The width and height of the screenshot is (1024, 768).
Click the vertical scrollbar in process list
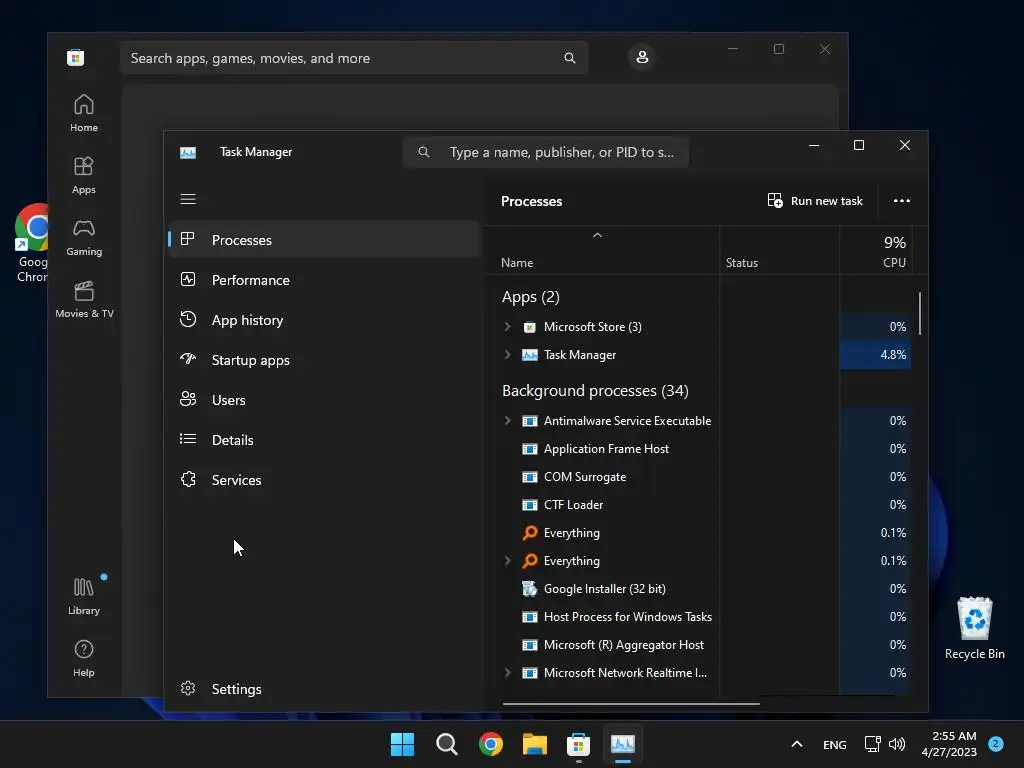(x=920, y=313)
